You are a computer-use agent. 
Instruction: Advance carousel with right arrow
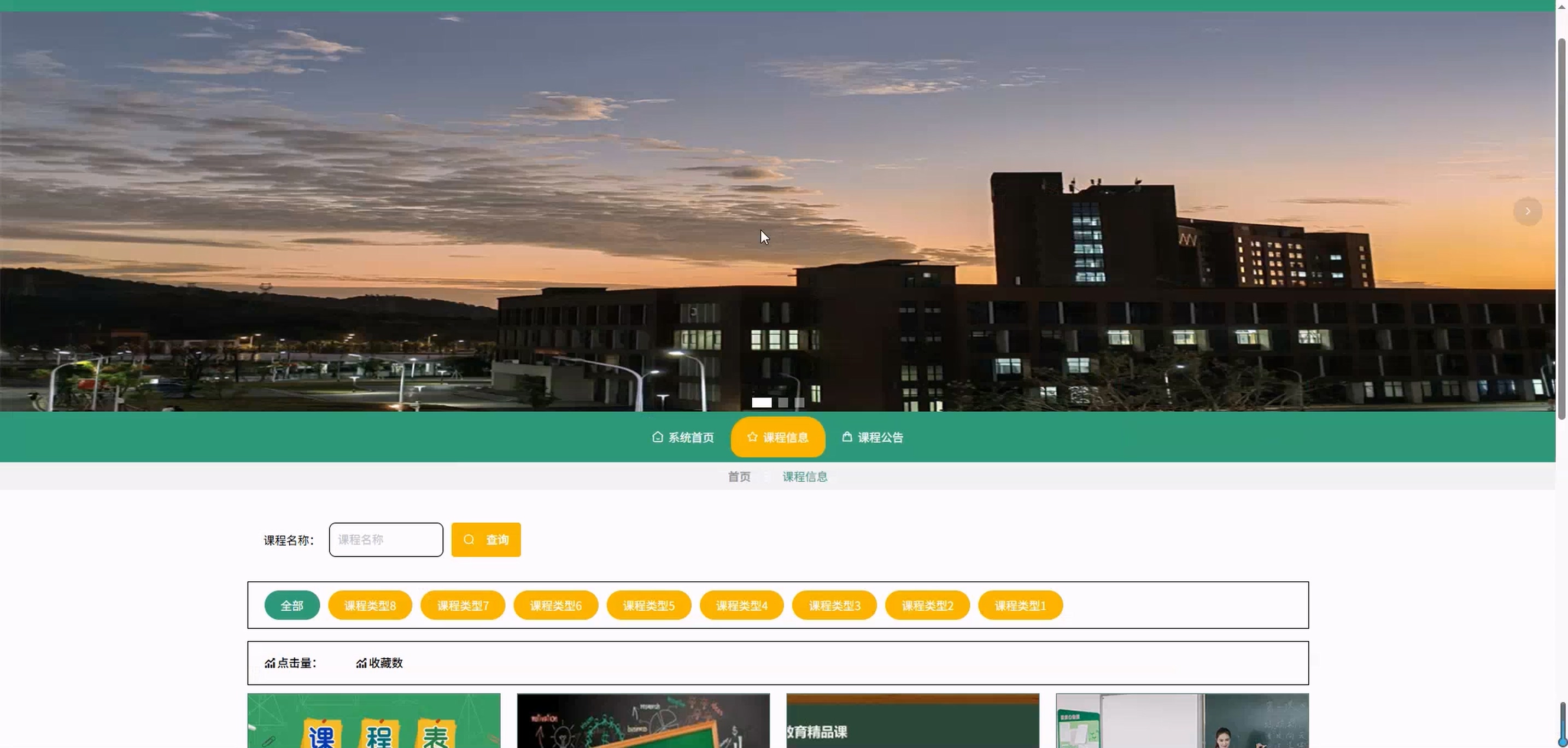point(1527,211)
